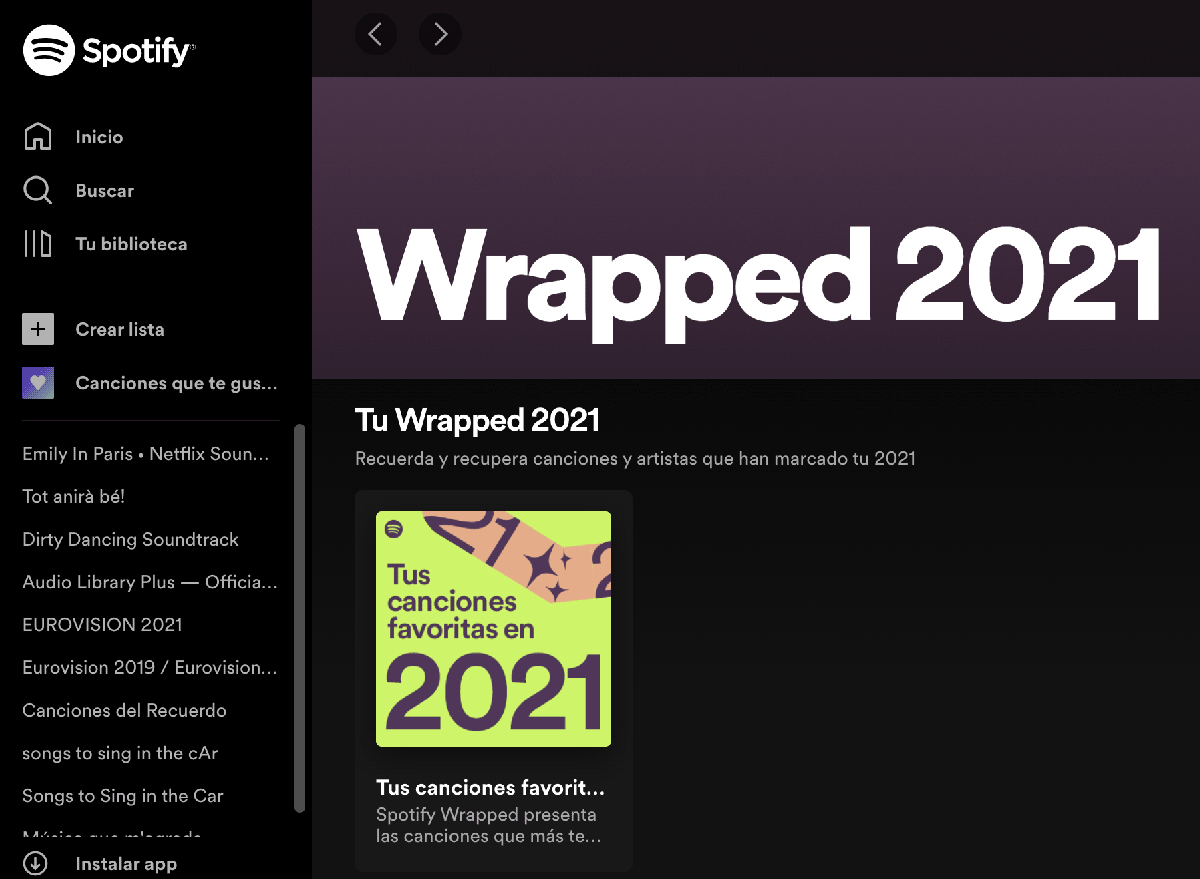The width and height of the screenshot is (1200, 879).
Task: Click the Spotify logo icon
Action: tap(49, 50)
